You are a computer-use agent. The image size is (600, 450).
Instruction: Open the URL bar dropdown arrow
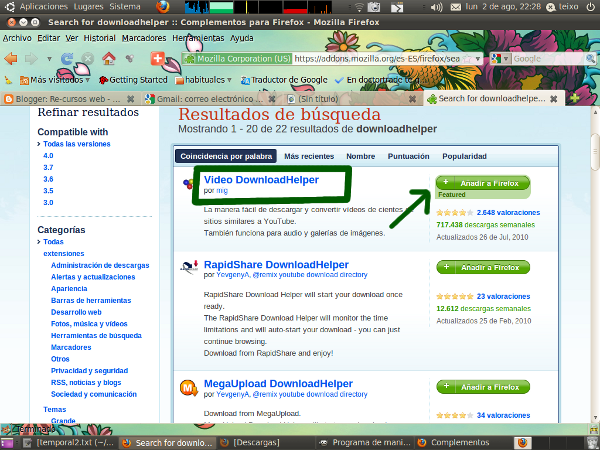coord(478,59)
